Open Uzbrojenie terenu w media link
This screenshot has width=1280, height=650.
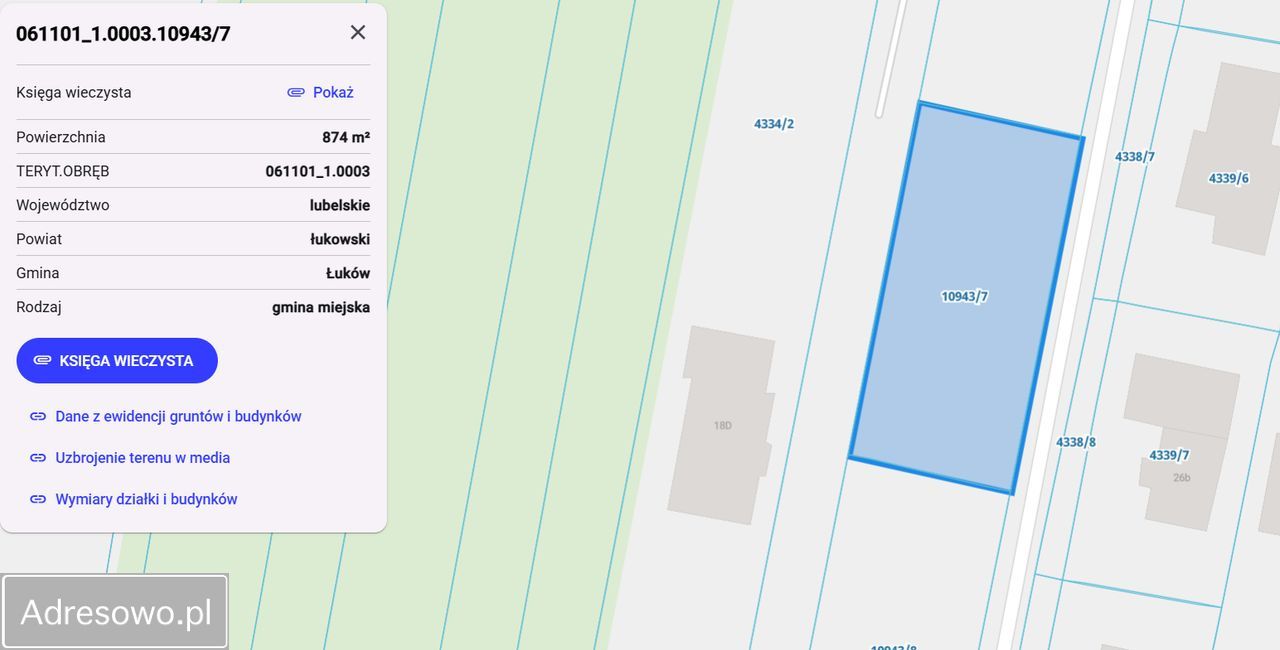(143, 458)
